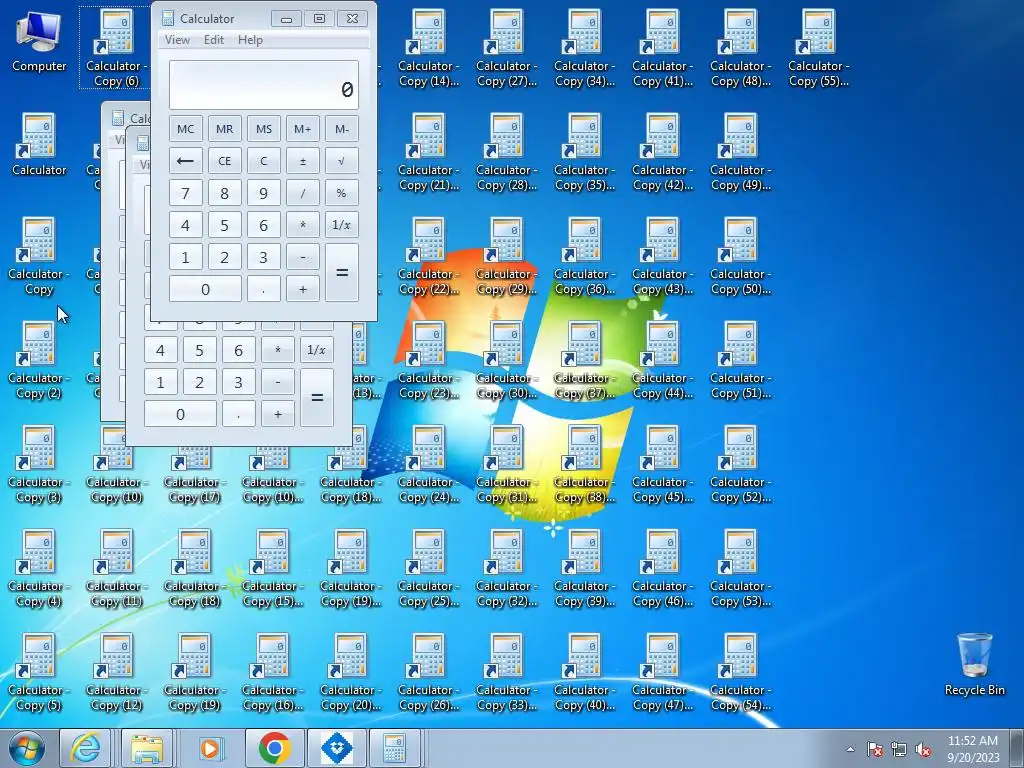This screenshot has height=768, width=1024.
Task: Click the C clear button in front Calculator
Action: (264, 161)
